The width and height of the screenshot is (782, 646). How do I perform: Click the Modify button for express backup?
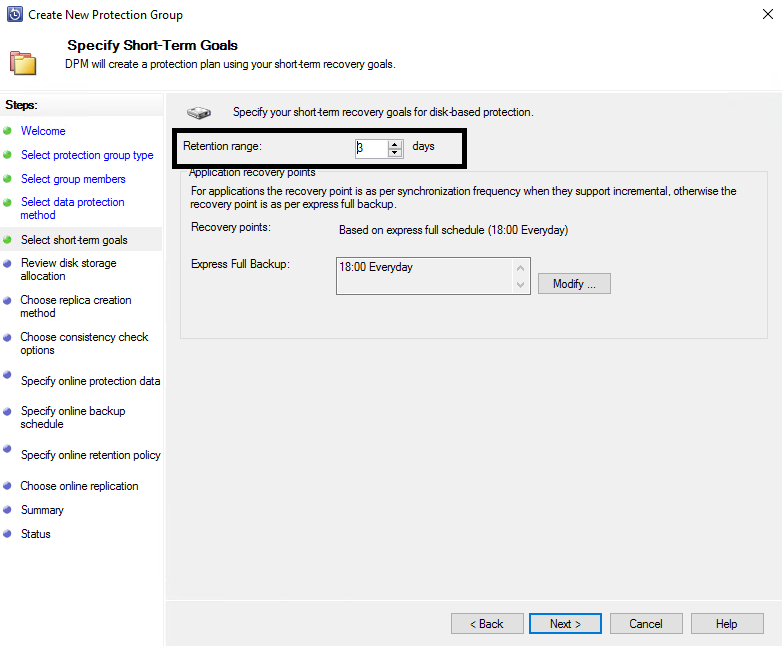coord(574,284)
